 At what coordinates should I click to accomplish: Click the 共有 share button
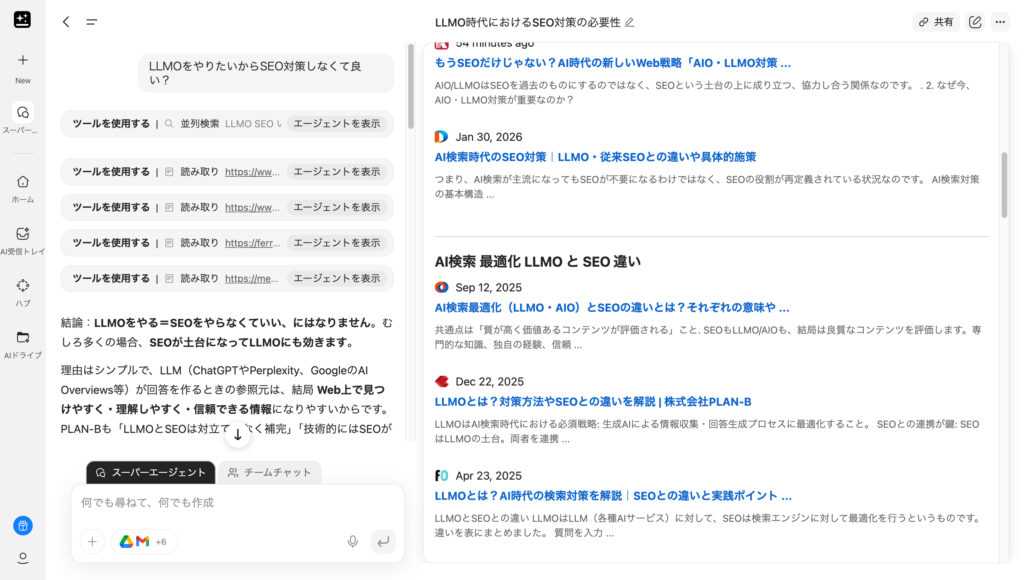pyautogui.click(x=935, y=22)
